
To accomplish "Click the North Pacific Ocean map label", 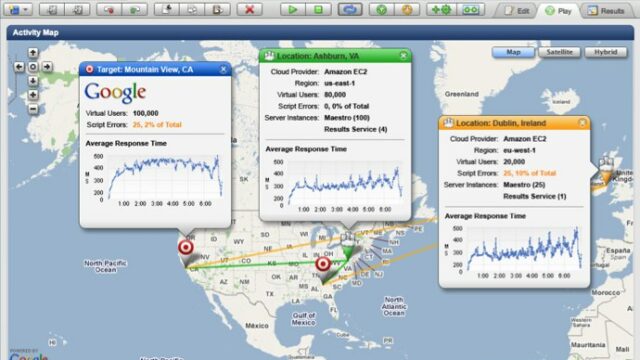I will (105, 266).
